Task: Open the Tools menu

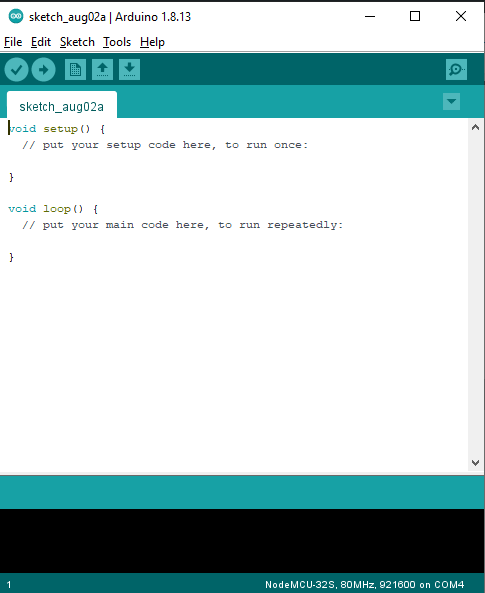Action: [117, 42]
